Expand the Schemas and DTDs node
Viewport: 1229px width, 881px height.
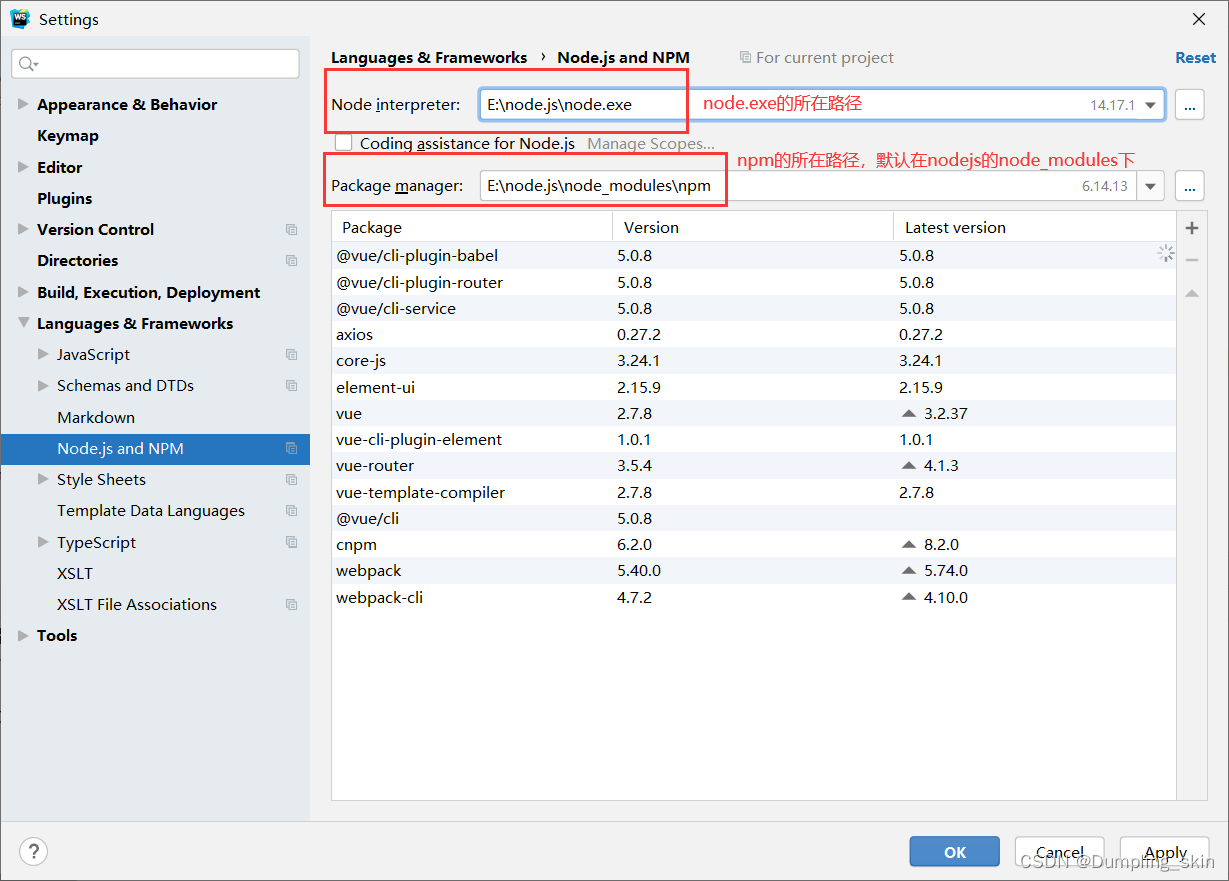click(43, 385)
